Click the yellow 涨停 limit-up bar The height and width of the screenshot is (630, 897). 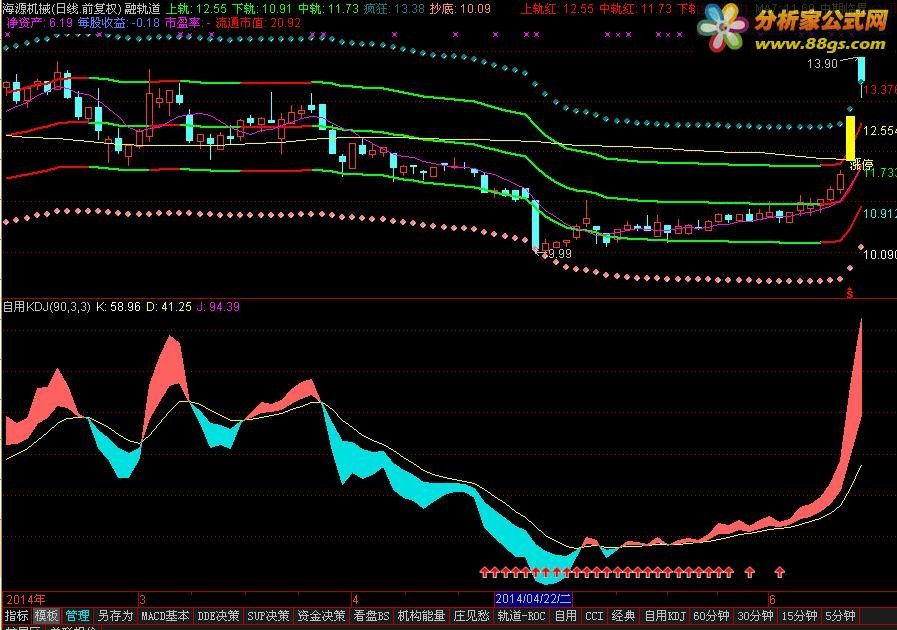click(851, 138)
